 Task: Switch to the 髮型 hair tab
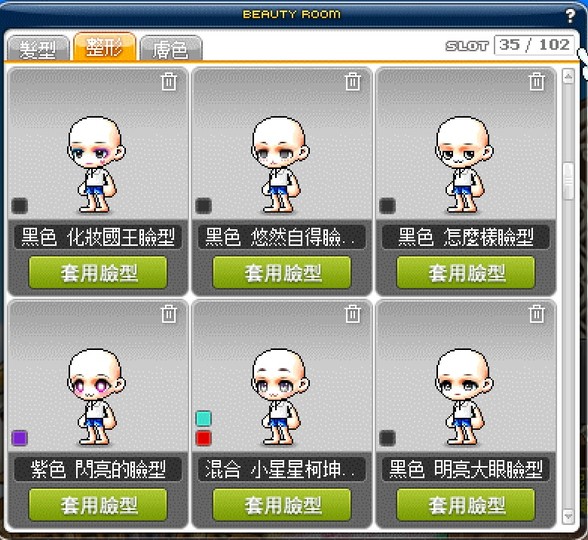38,48
